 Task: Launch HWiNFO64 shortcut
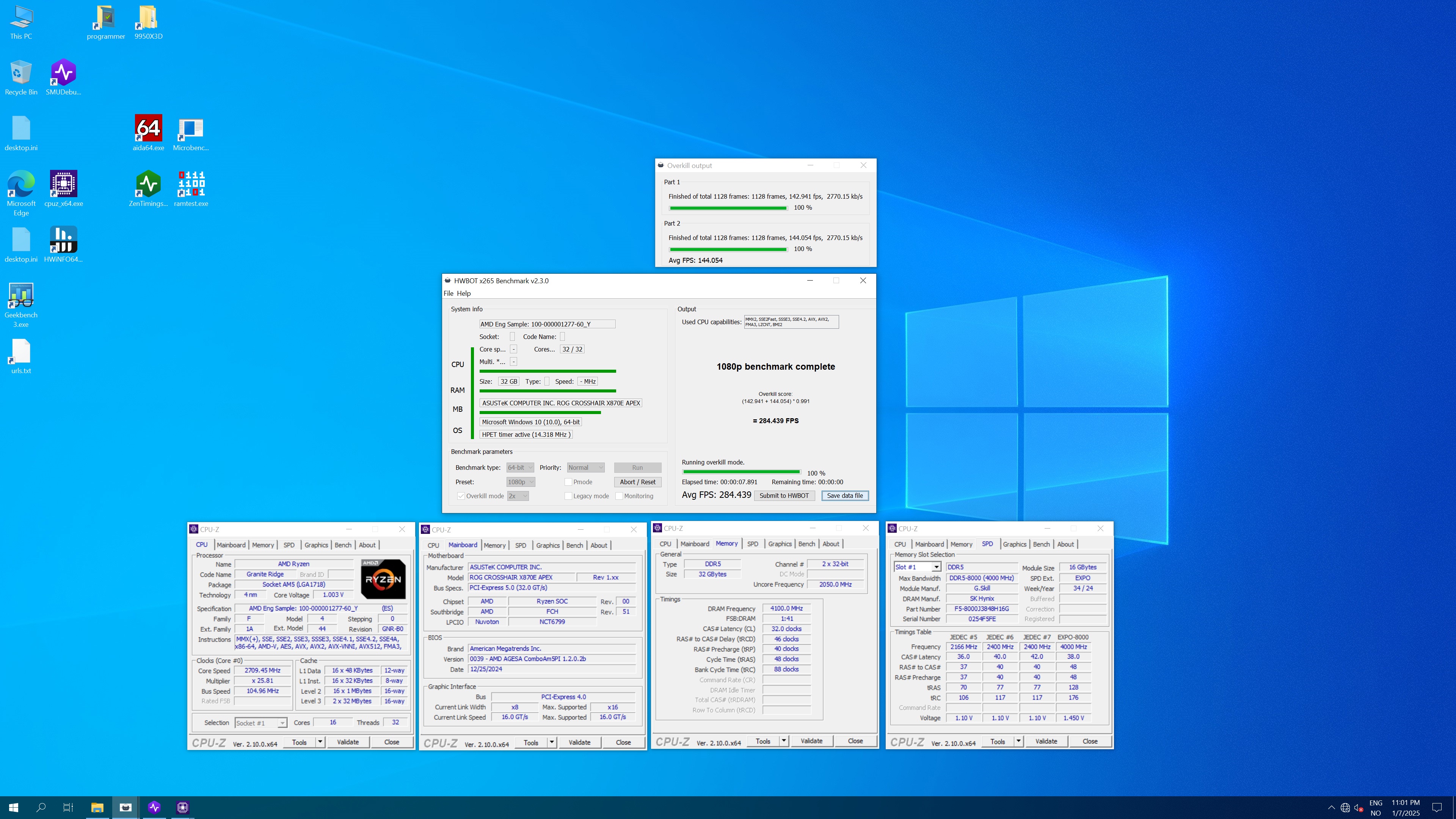click(x=63, y=245)
